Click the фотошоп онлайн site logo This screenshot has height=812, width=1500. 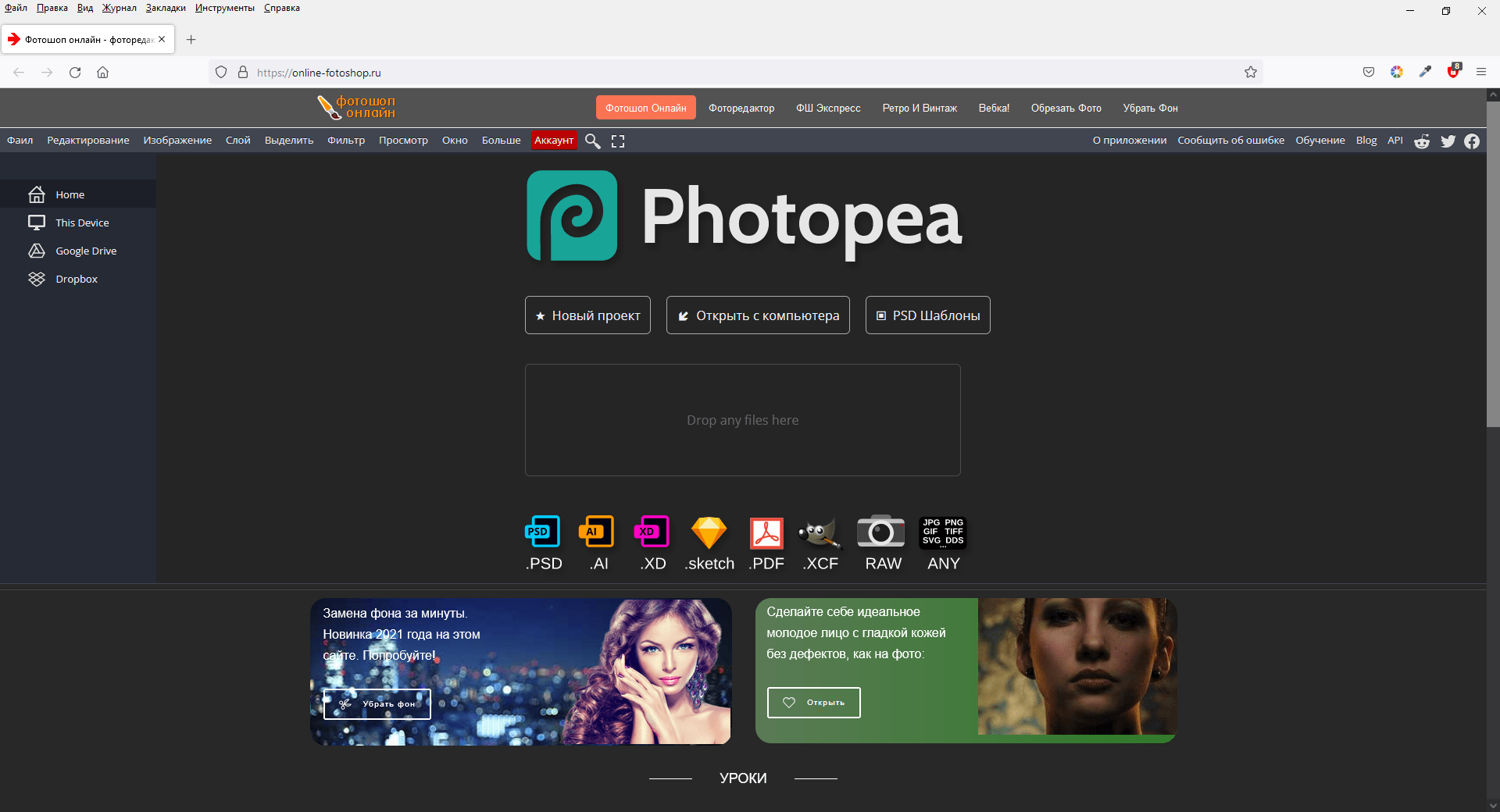pos(357,107)
